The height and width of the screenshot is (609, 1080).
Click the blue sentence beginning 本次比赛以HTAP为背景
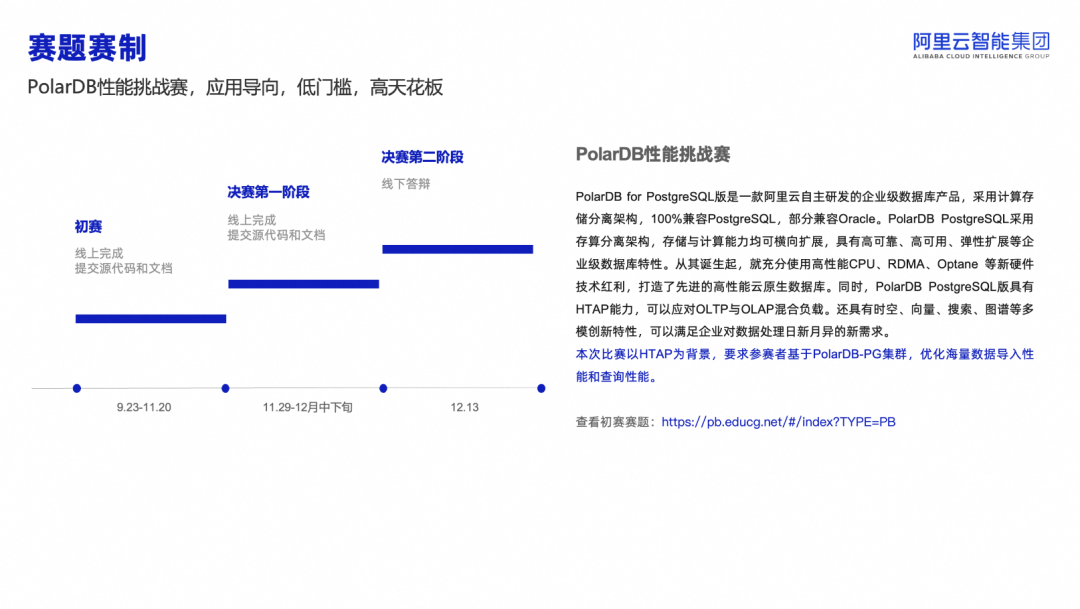click(x=804, y=365)
